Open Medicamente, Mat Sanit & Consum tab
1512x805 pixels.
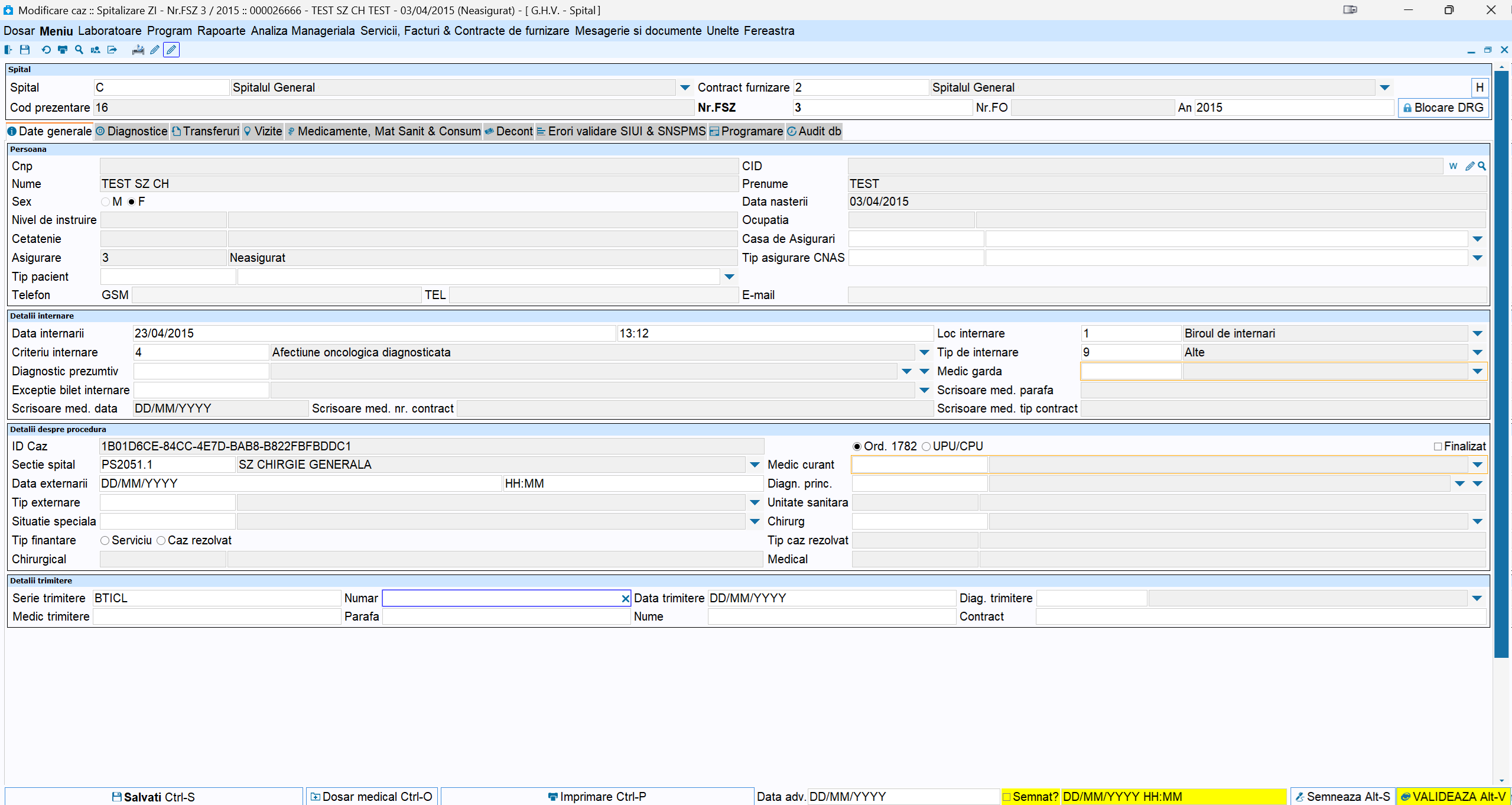(383, 131)
